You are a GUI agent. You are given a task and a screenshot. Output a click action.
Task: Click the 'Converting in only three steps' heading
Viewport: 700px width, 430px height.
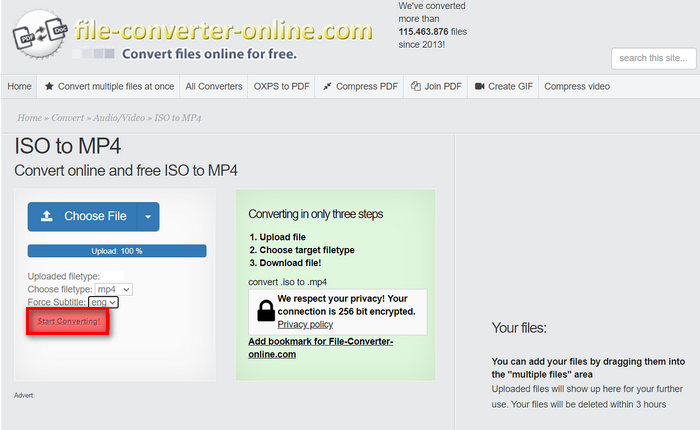pos(316,214)
